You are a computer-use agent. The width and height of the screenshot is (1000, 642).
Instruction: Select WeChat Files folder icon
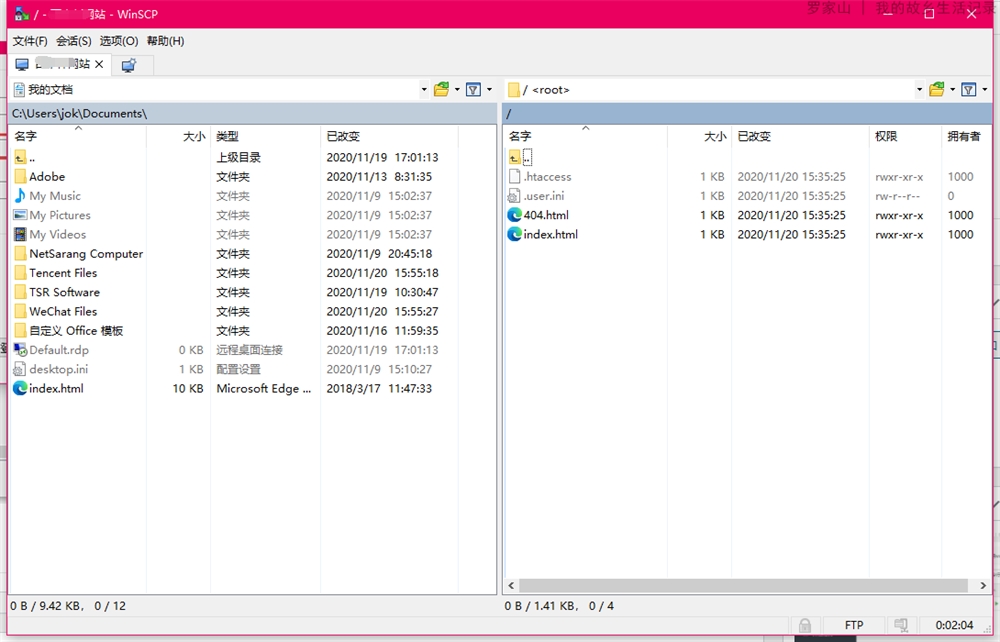click(20, 311)
